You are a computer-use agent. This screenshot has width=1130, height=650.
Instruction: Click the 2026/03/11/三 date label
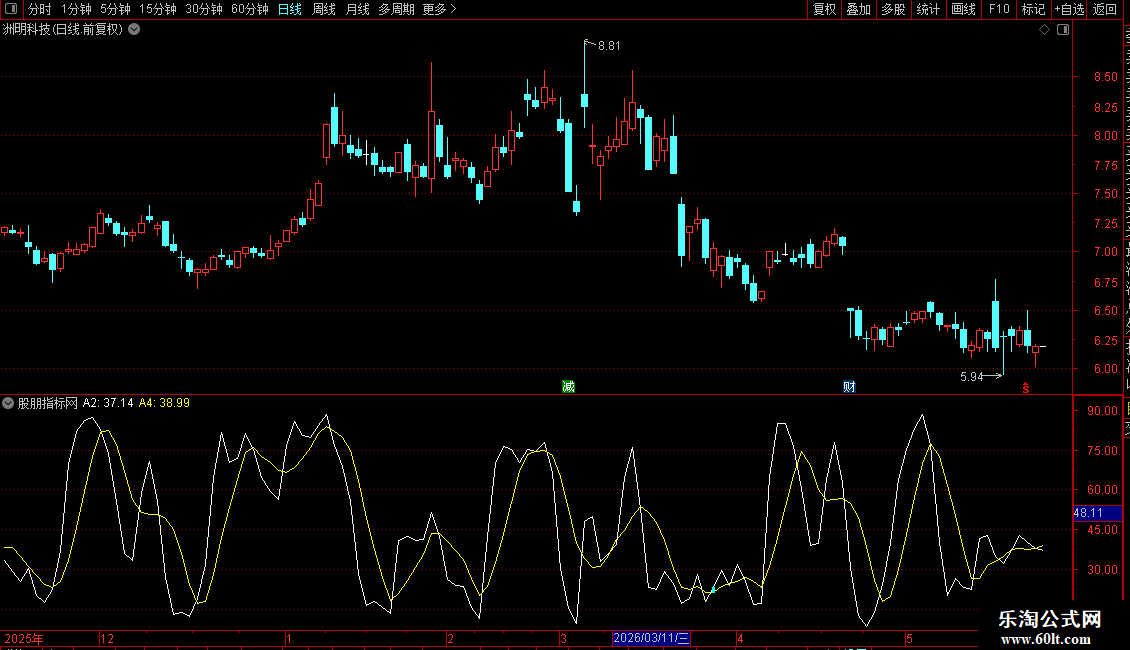[651, 638]
